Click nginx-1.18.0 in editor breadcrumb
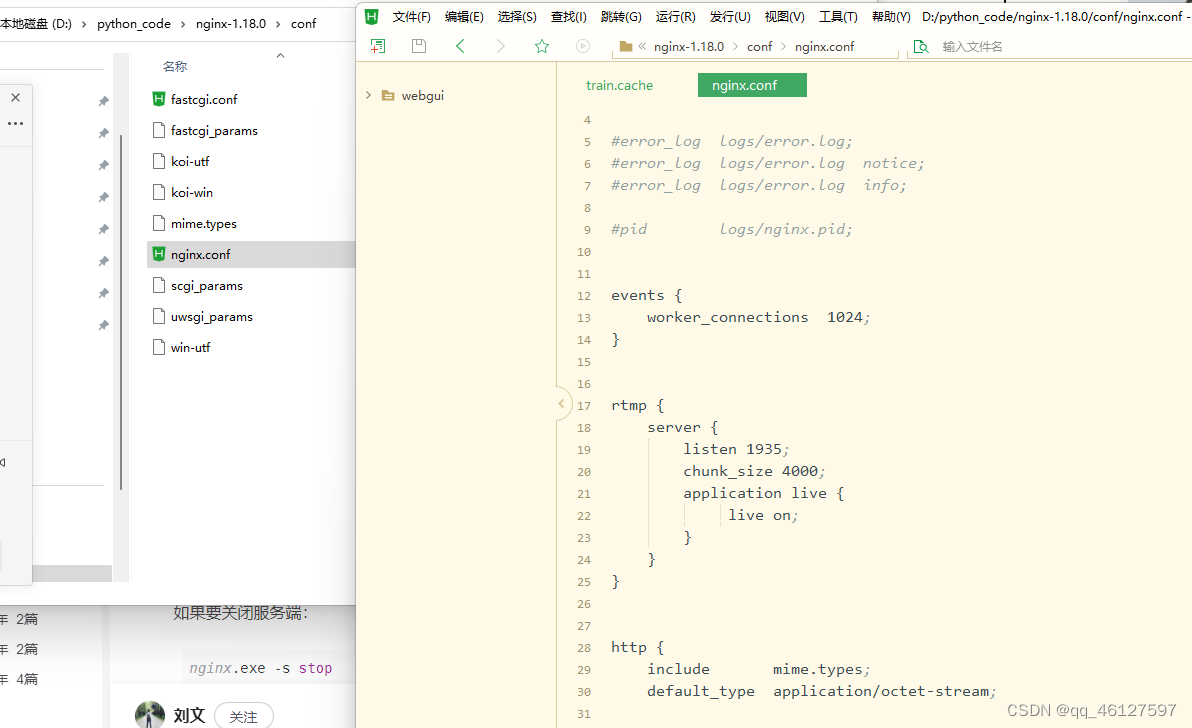Screen dimensions: 1192x728 click(x=689, y=46)
